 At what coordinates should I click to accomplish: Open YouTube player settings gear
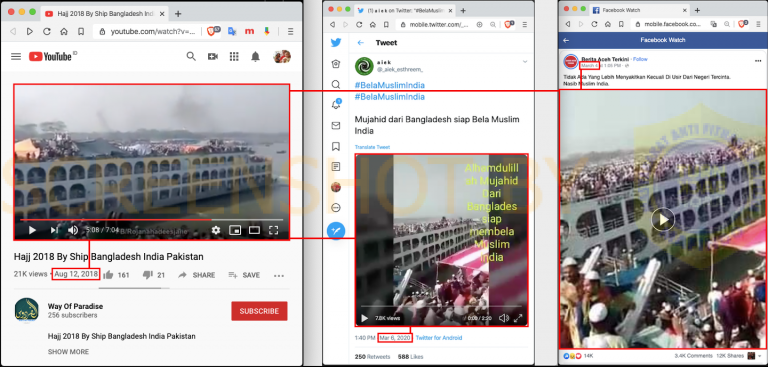(x=216, y=230)
